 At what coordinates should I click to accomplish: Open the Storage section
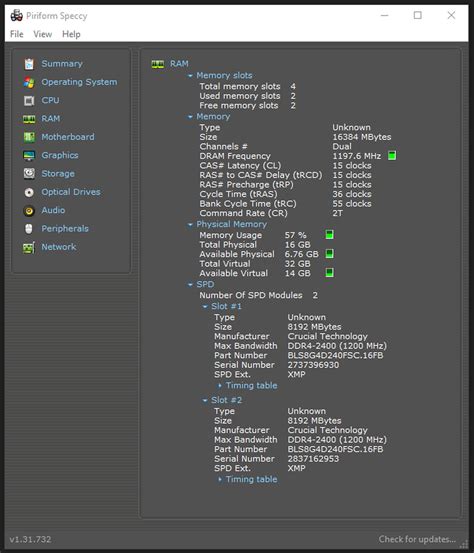tap(58, 174)
